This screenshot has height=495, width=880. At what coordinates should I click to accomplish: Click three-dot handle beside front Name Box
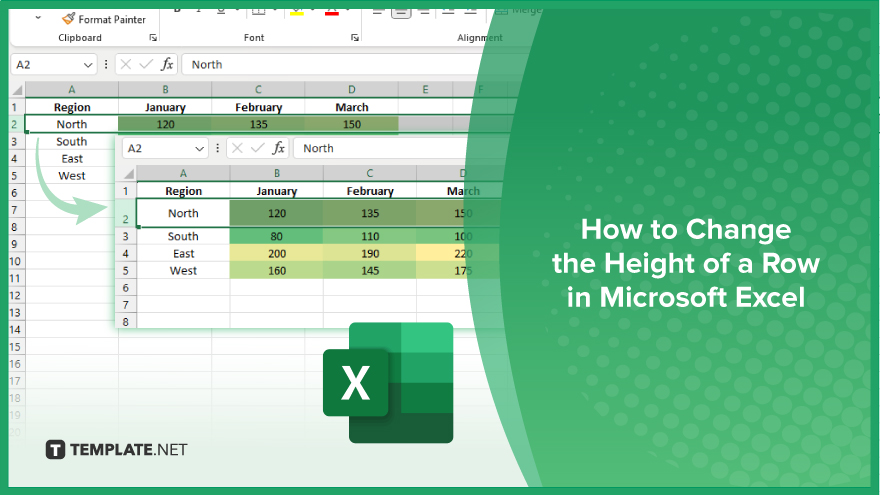pos(217,148)
